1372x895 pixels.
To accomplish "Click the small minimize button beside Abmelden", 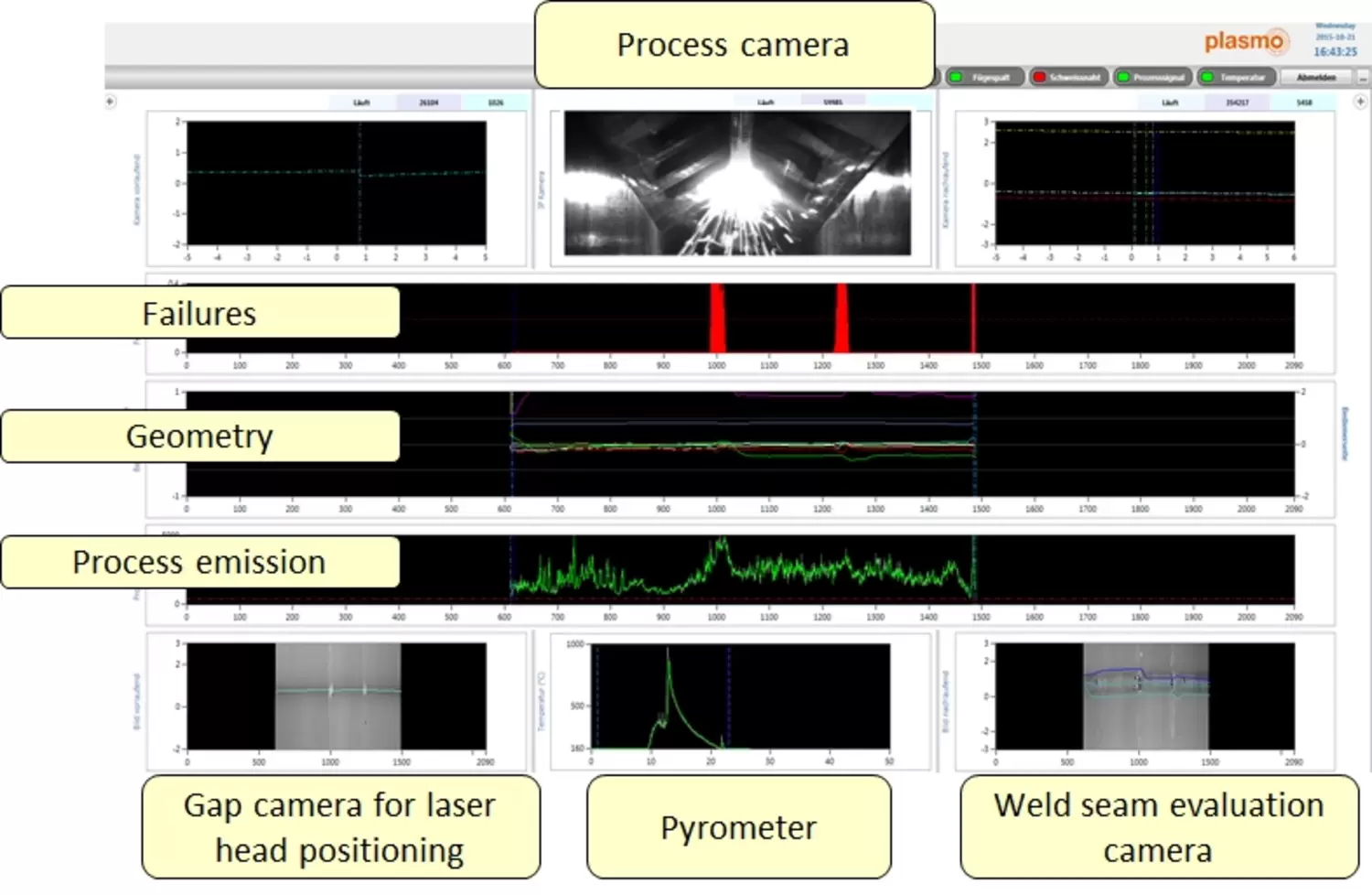I will click(1362, 78).
